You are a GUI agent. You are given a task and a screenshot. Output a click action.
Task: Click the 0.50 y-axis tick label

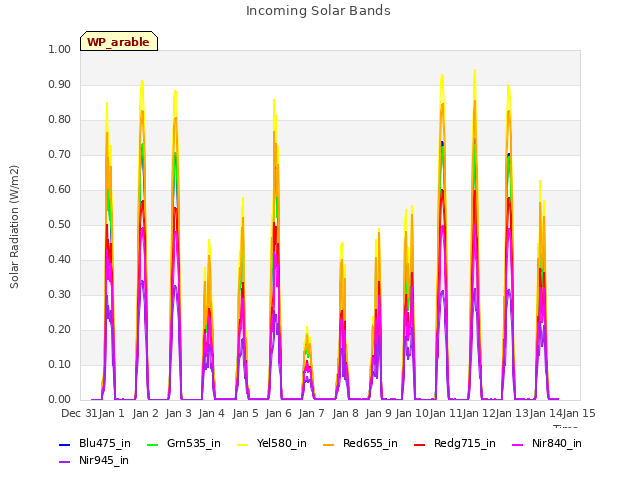tap(60, 224)
